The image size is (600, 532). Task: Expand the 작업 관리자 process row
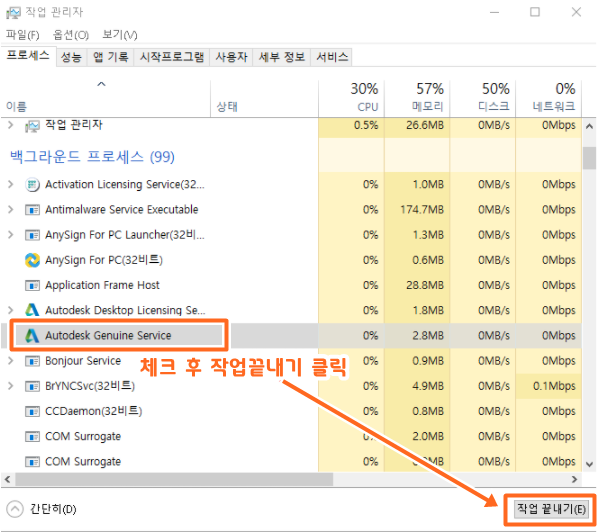(x=11, y=125)
